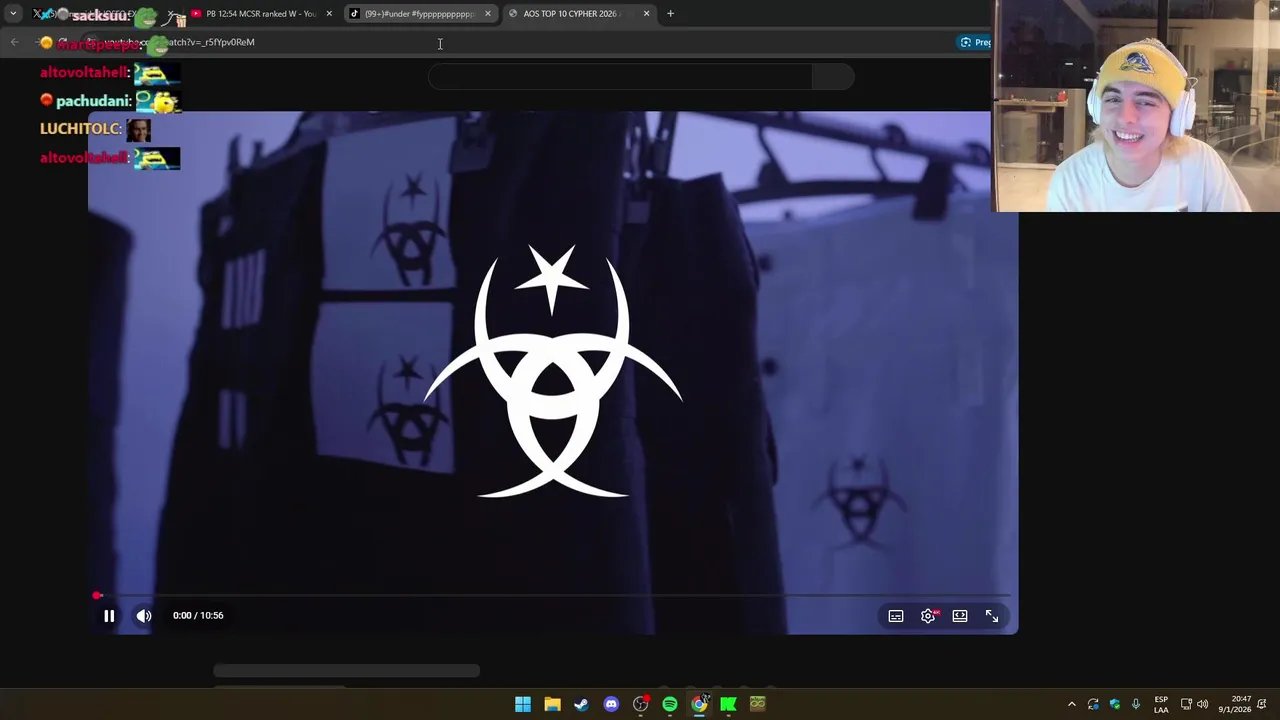Click the YouTube search button
The image size is (1280, 720).
(x=833, y=77)
